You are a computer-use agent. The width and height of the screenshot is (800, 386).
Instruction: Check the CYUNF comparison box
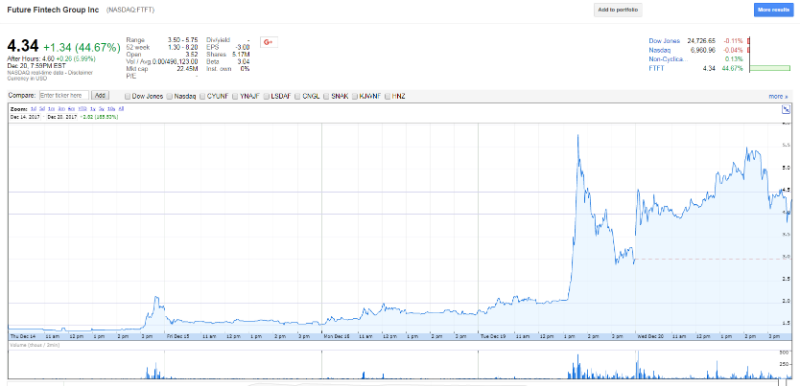[x=203, y=96]
